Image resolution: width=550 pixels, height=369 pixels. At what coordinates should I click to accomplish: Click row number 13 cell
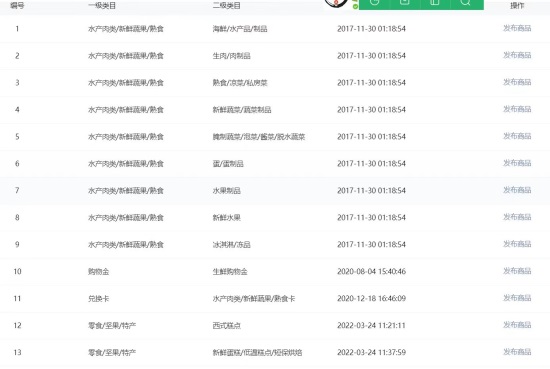pyautogui.click(x=17, y=353)
